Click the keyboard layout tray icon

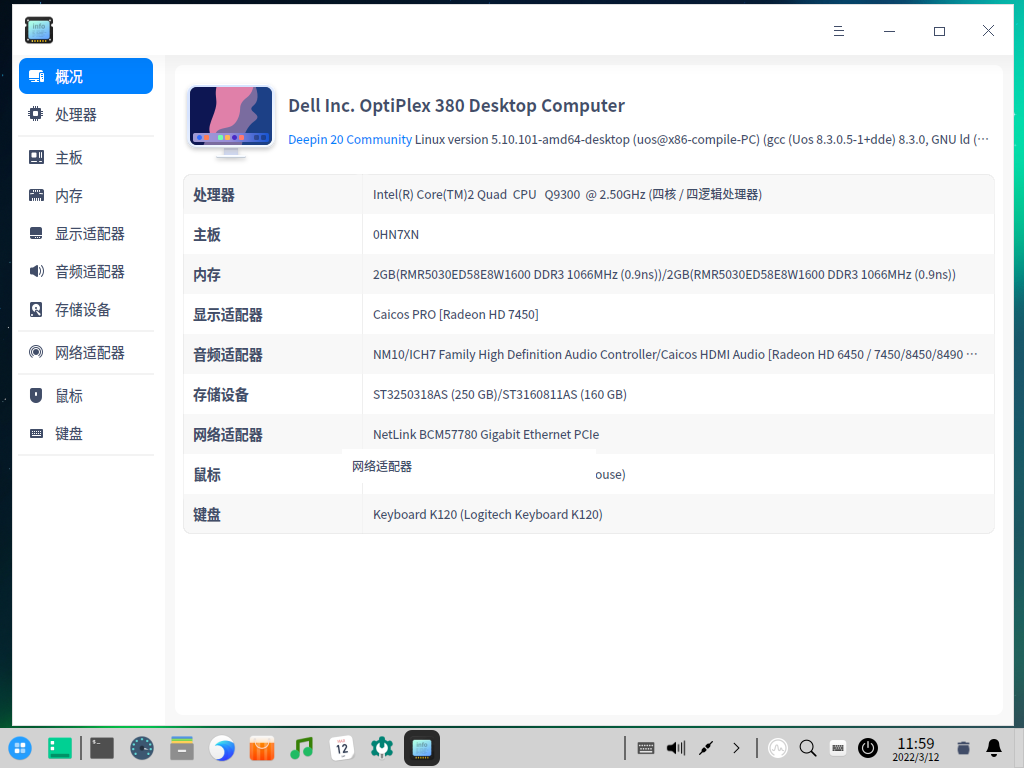[x=838, y=748]
